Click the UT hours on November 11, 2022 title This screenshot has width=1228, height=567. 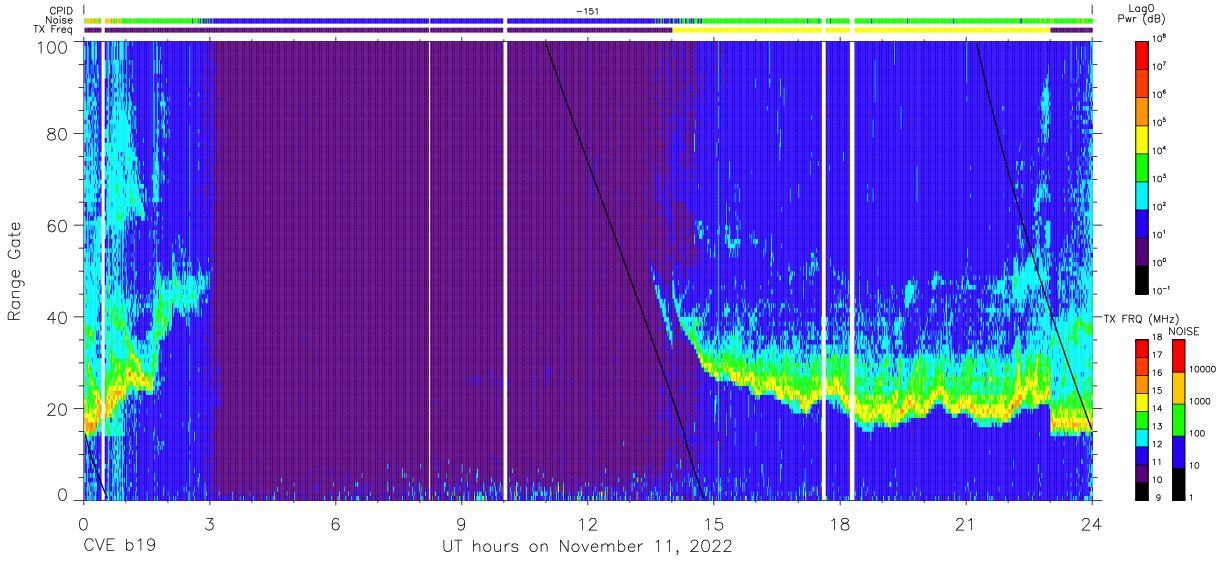[x=588, y=546]
